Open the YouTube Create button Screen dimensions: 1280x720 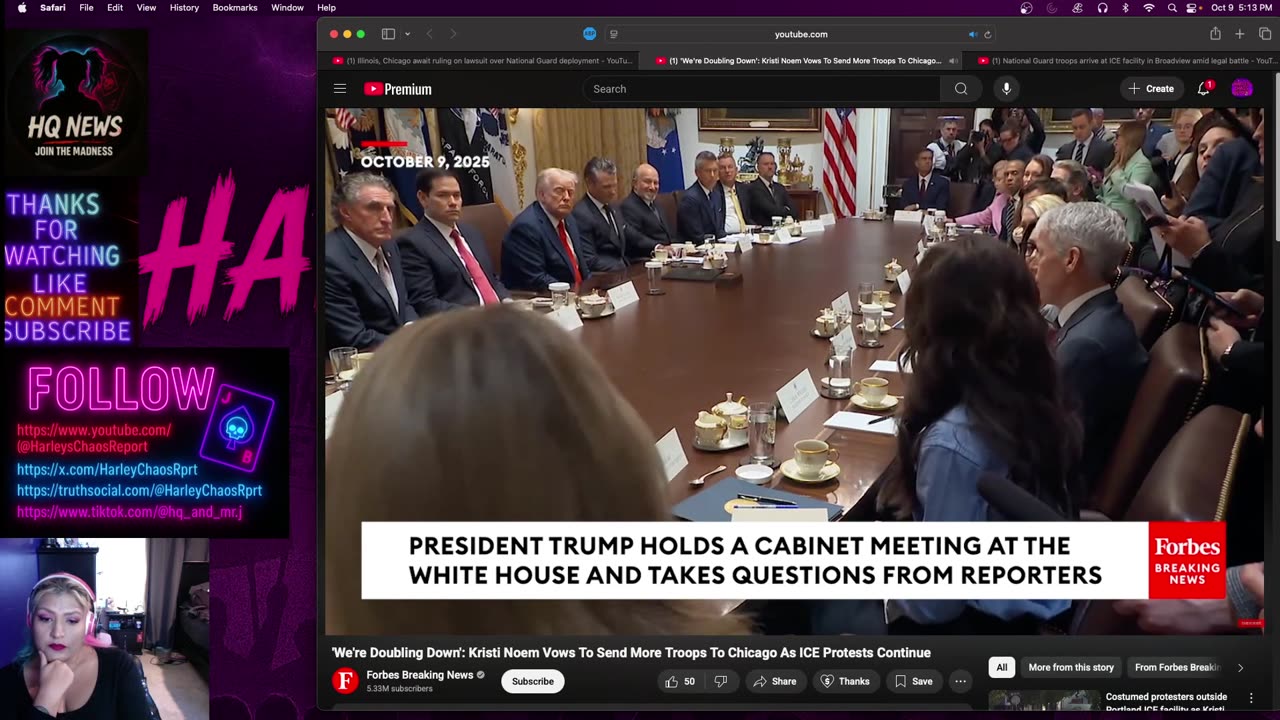1151,89
